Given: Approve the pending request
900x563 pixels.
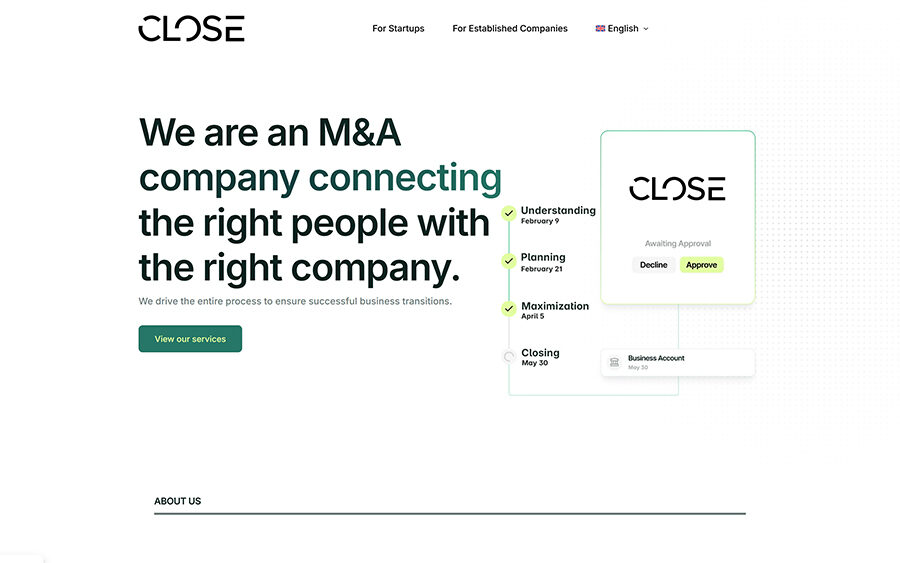Looking at the screenshot, I should [701, 265].
